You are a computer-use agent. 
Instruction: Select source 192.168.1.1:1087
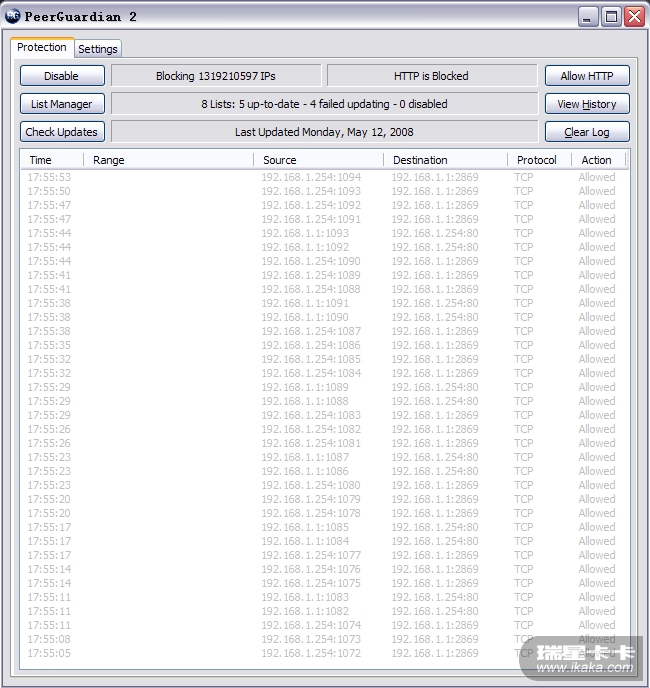click(305, 457)
